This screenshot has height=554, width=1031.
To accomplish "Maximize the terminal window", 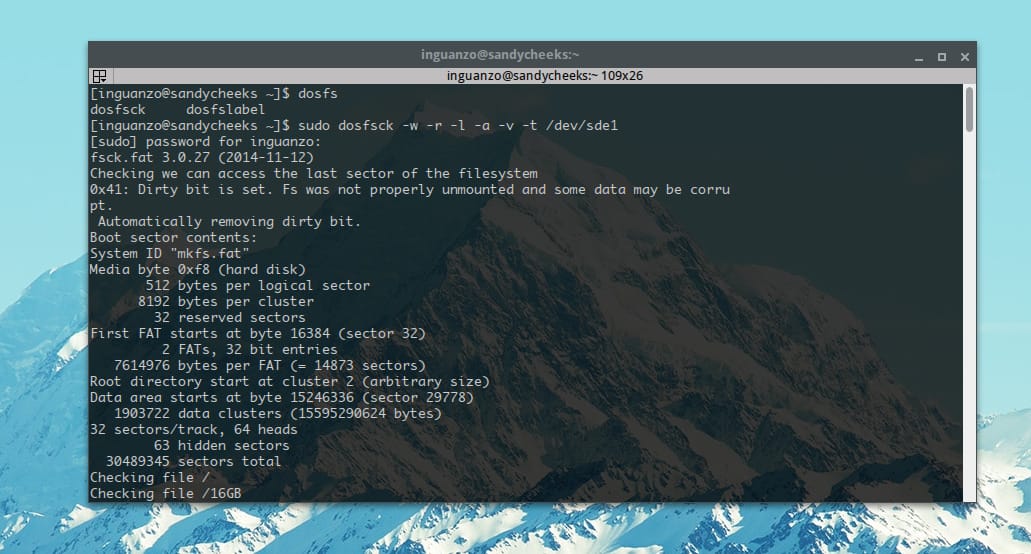I will 942,57.
